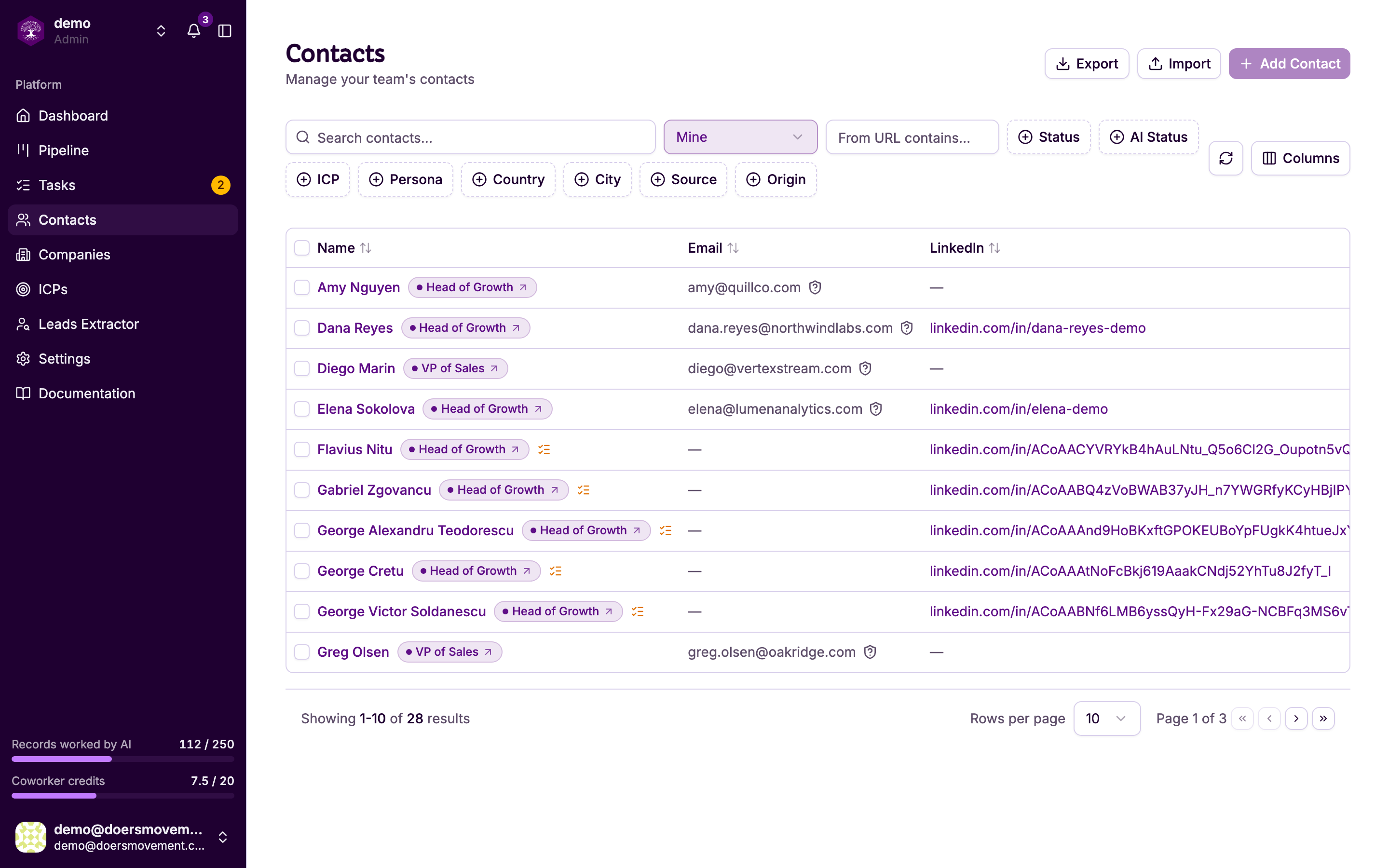Open the Persona filter

tap(405, 179)
